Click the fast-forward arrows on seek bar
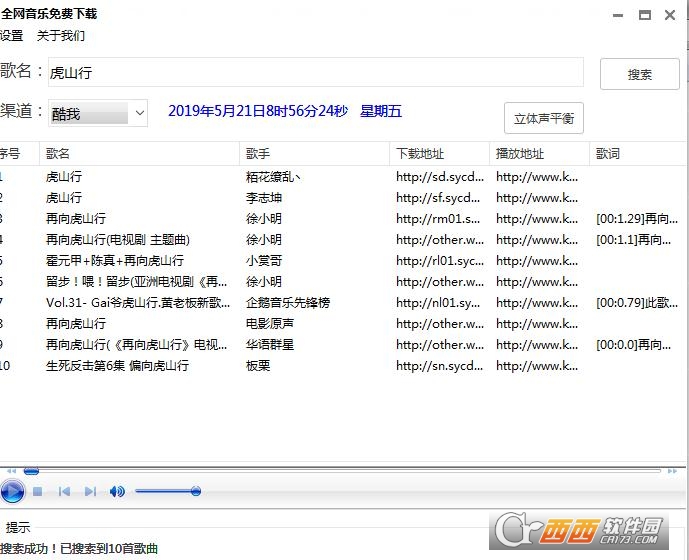689x560 pixels. coord(672,471)
